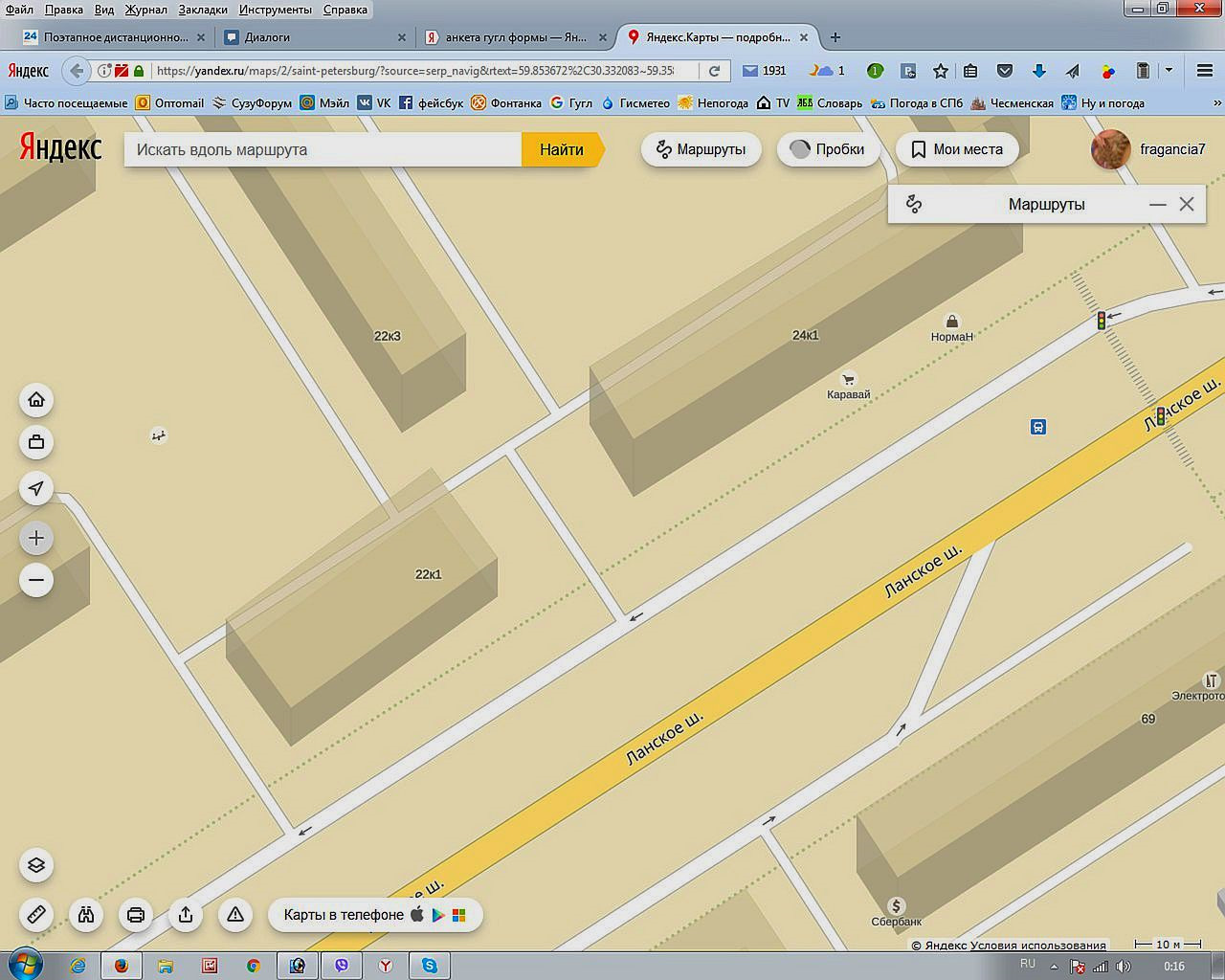Click the home location icon on map

pos(36,400)
